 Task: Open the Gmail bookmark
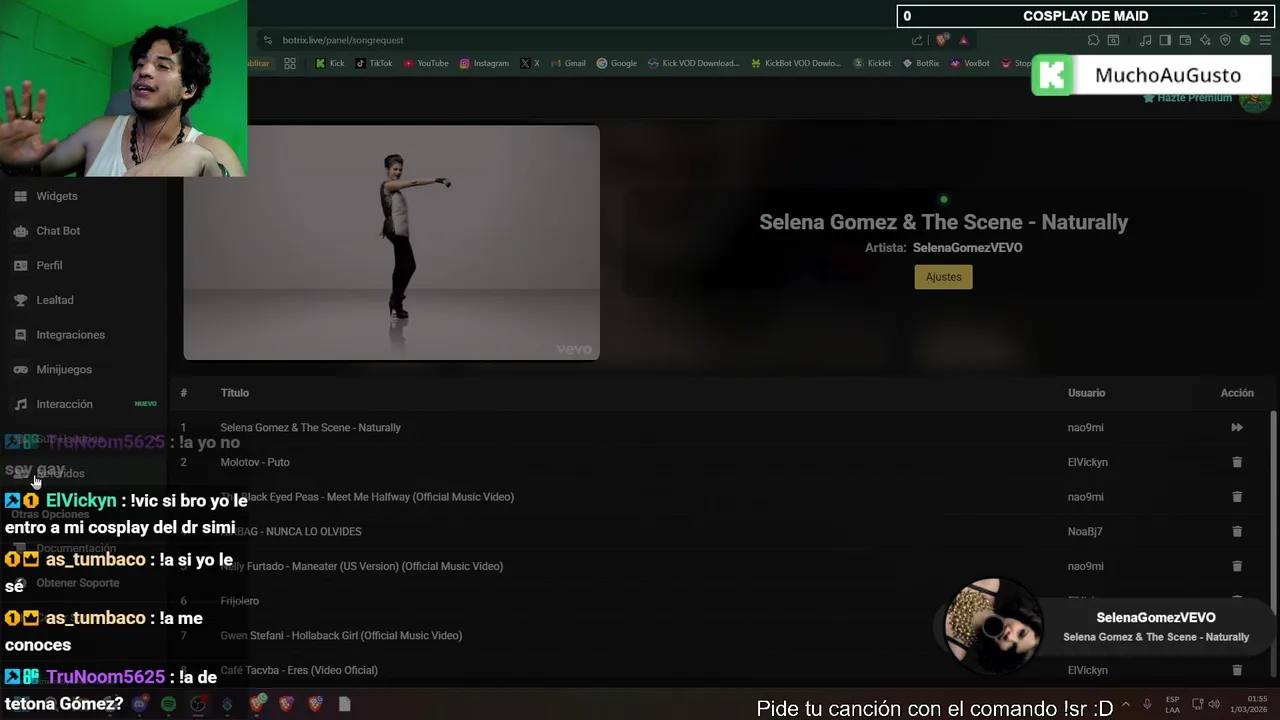[568, 63]
